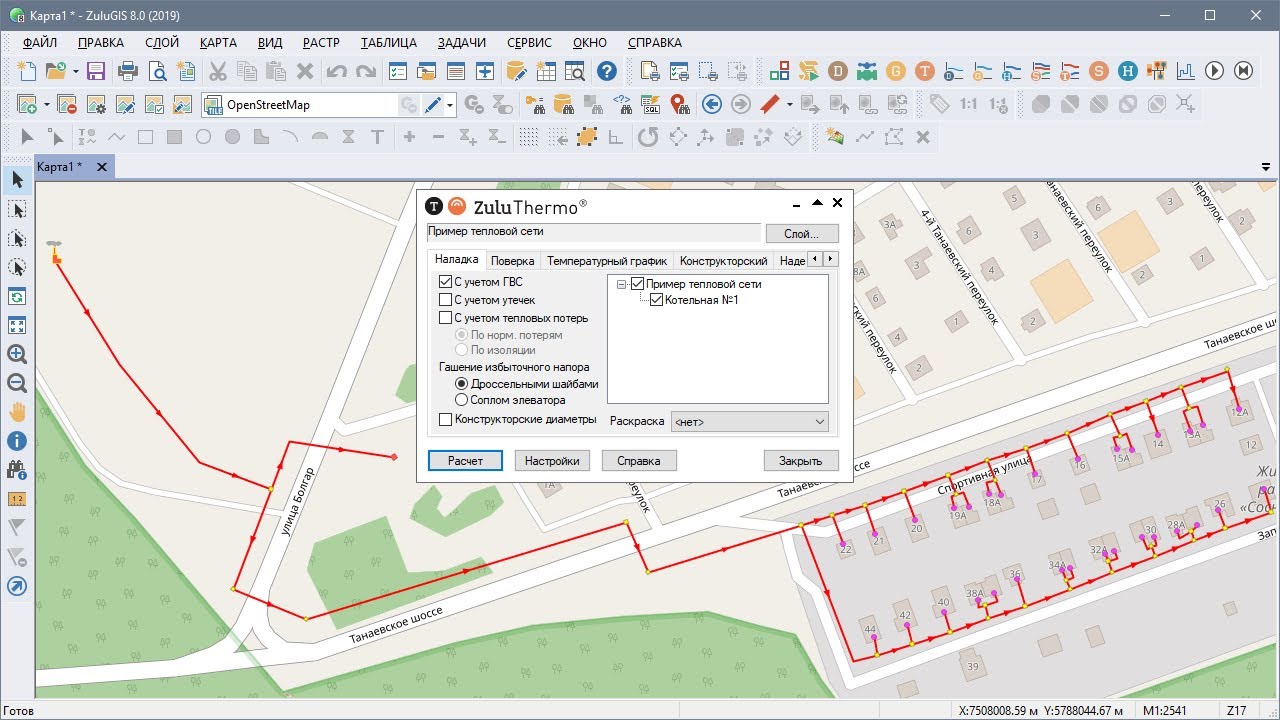Open the ЗАДАЧИ menu
The width and height of the screenshot is (1280, 720).
[462, 43]
